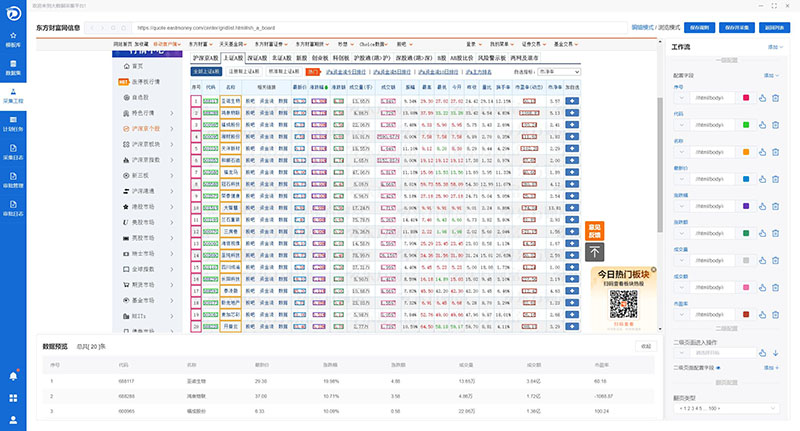Click pointer-select icon for 市盈率 field
This screenshot has width=800, height=431.
coord(761,315)
